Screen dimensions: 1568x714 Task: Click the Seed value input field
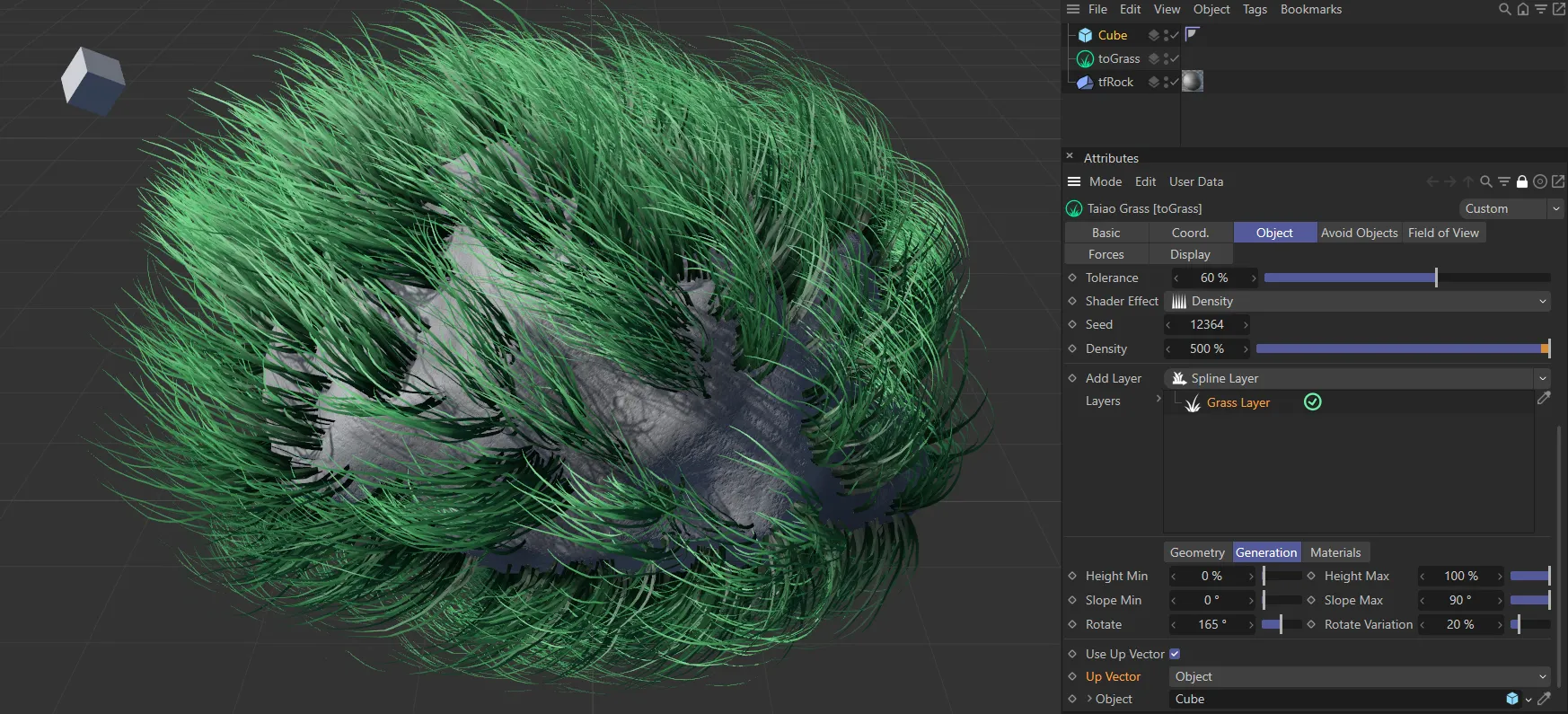(x=1206, y=325)
